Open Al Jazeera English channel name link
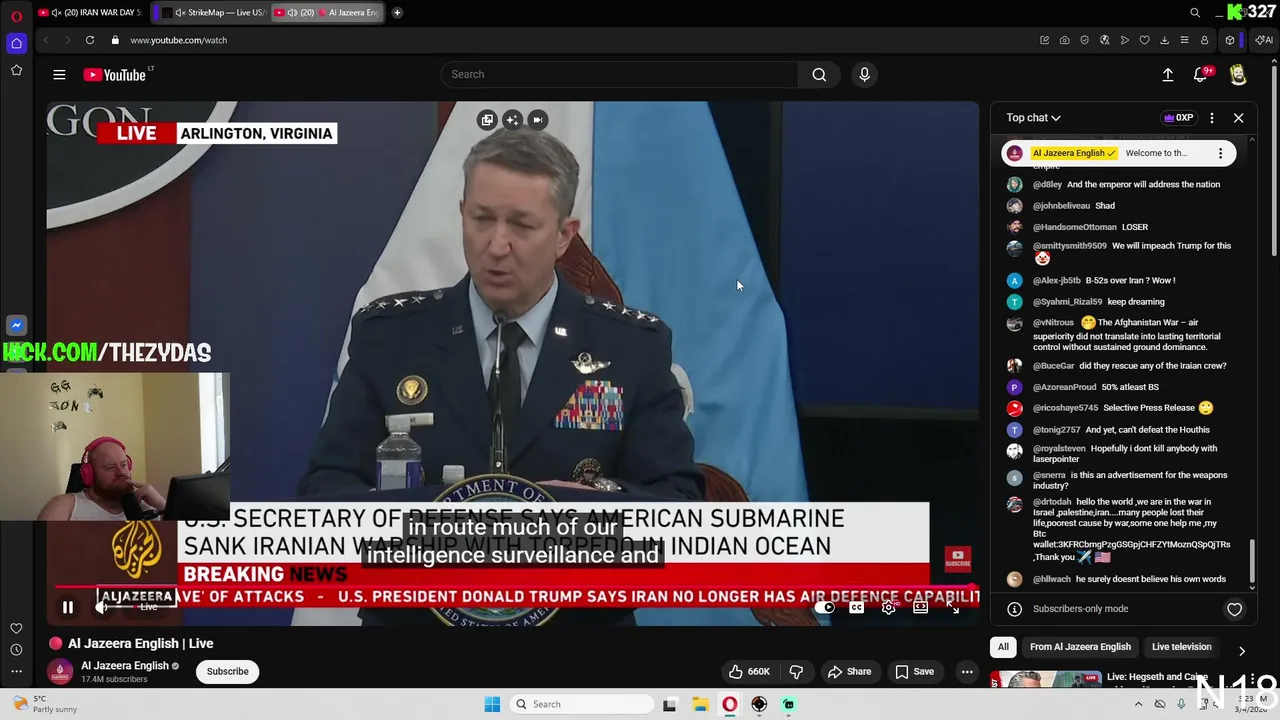The width and height of the screenshot is (1280, 720). (x=125, y=666)
